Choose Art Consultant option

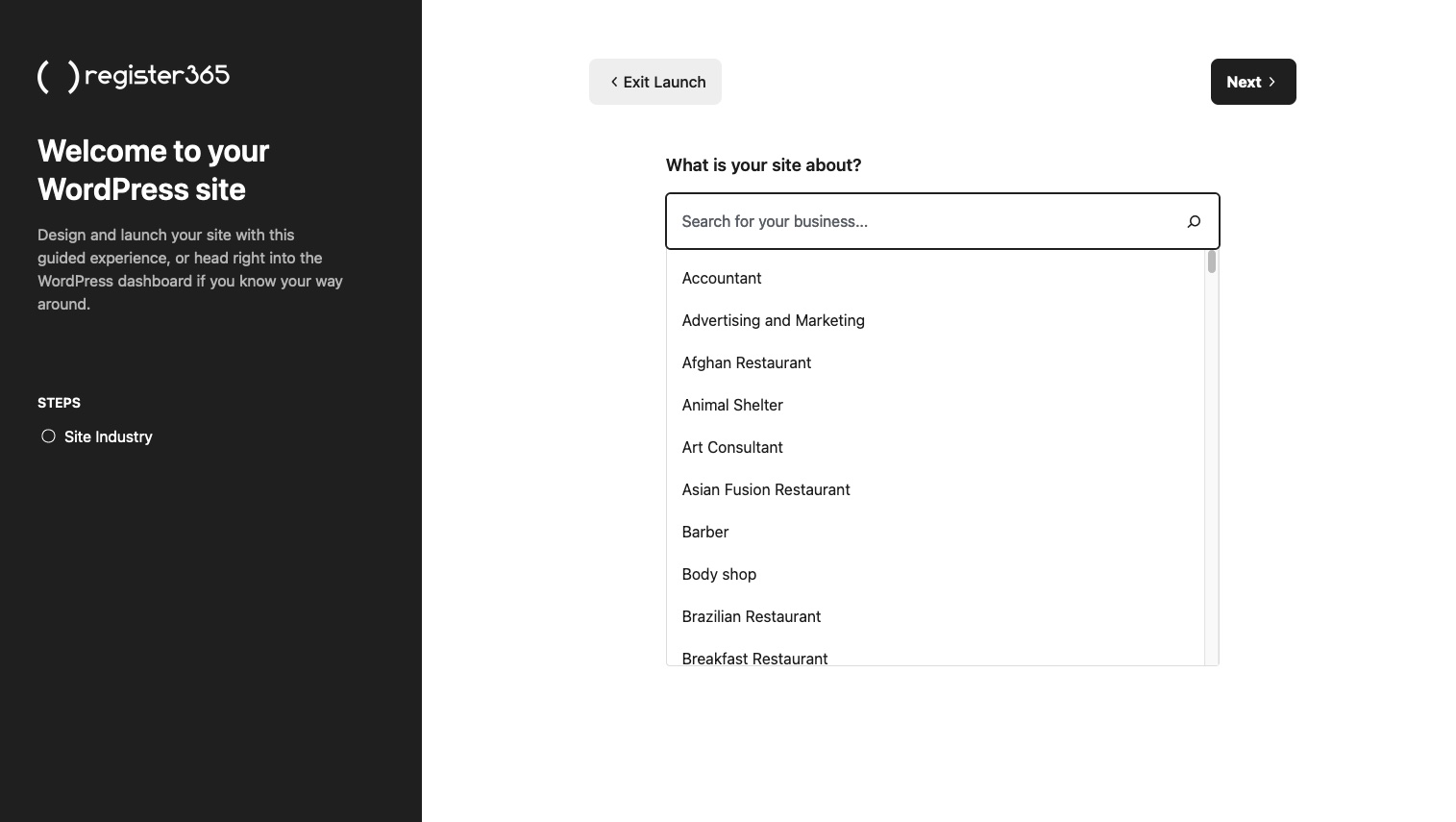click(x=732, y=447)
